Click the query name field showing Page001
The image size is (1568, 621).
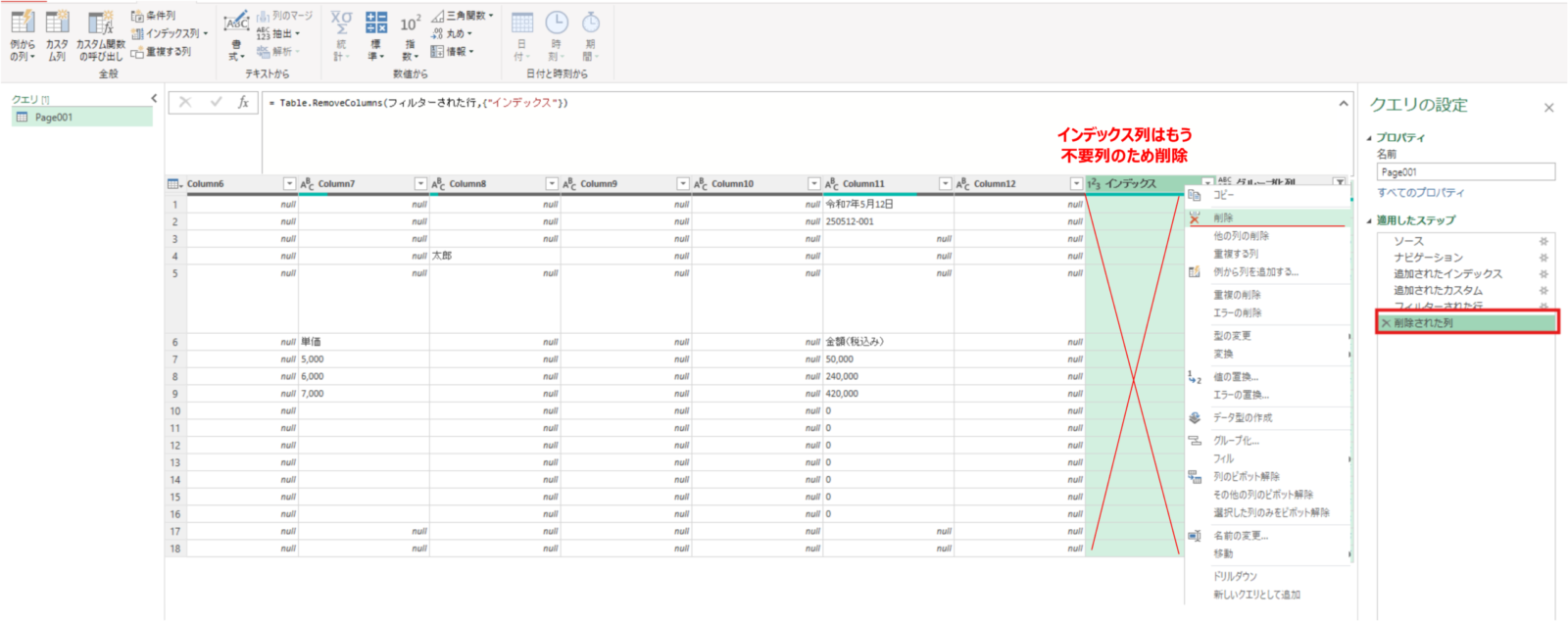click(x=1465, y=172)
